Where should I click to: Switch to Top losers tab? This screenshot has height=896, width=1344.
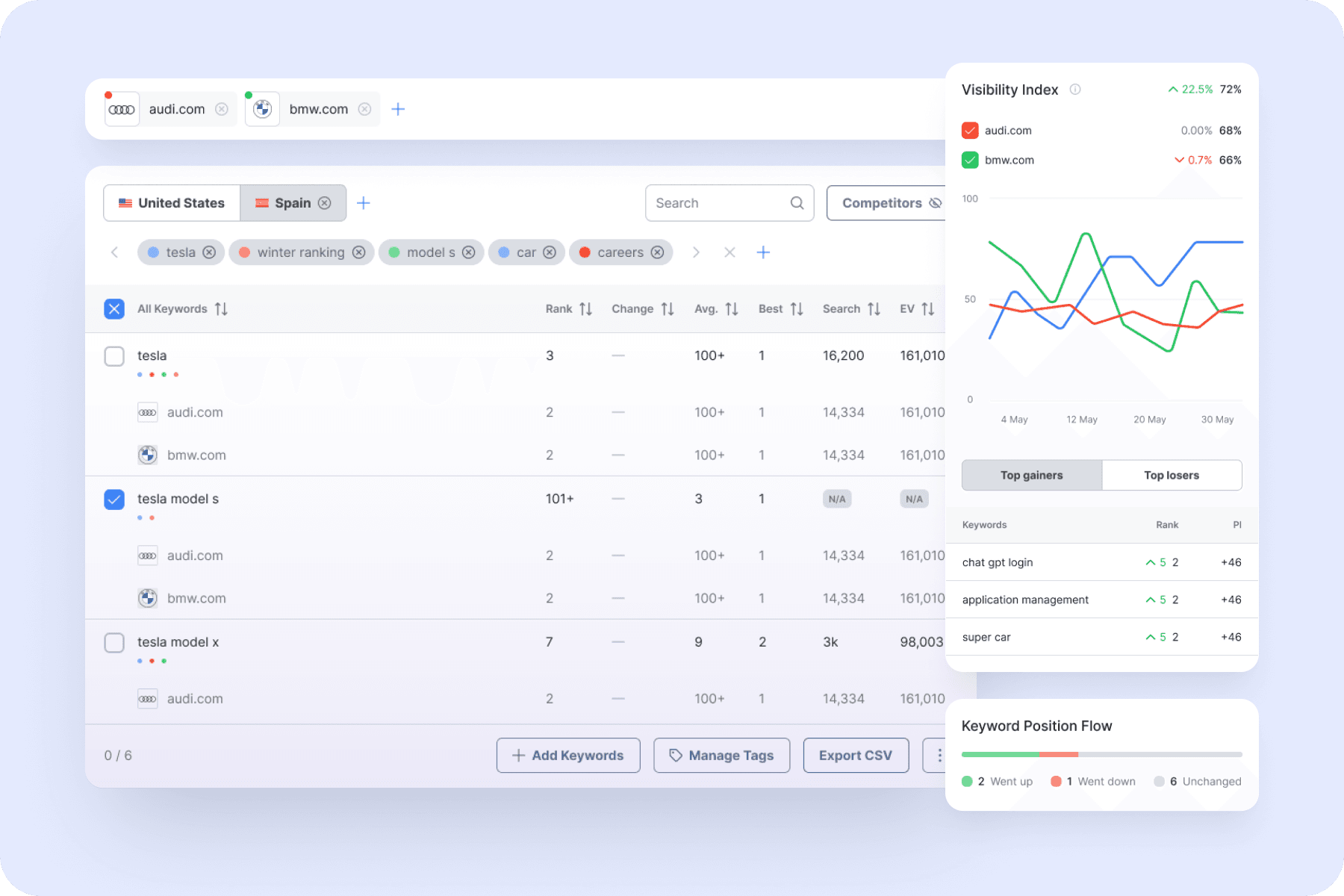pos(1172,476)
